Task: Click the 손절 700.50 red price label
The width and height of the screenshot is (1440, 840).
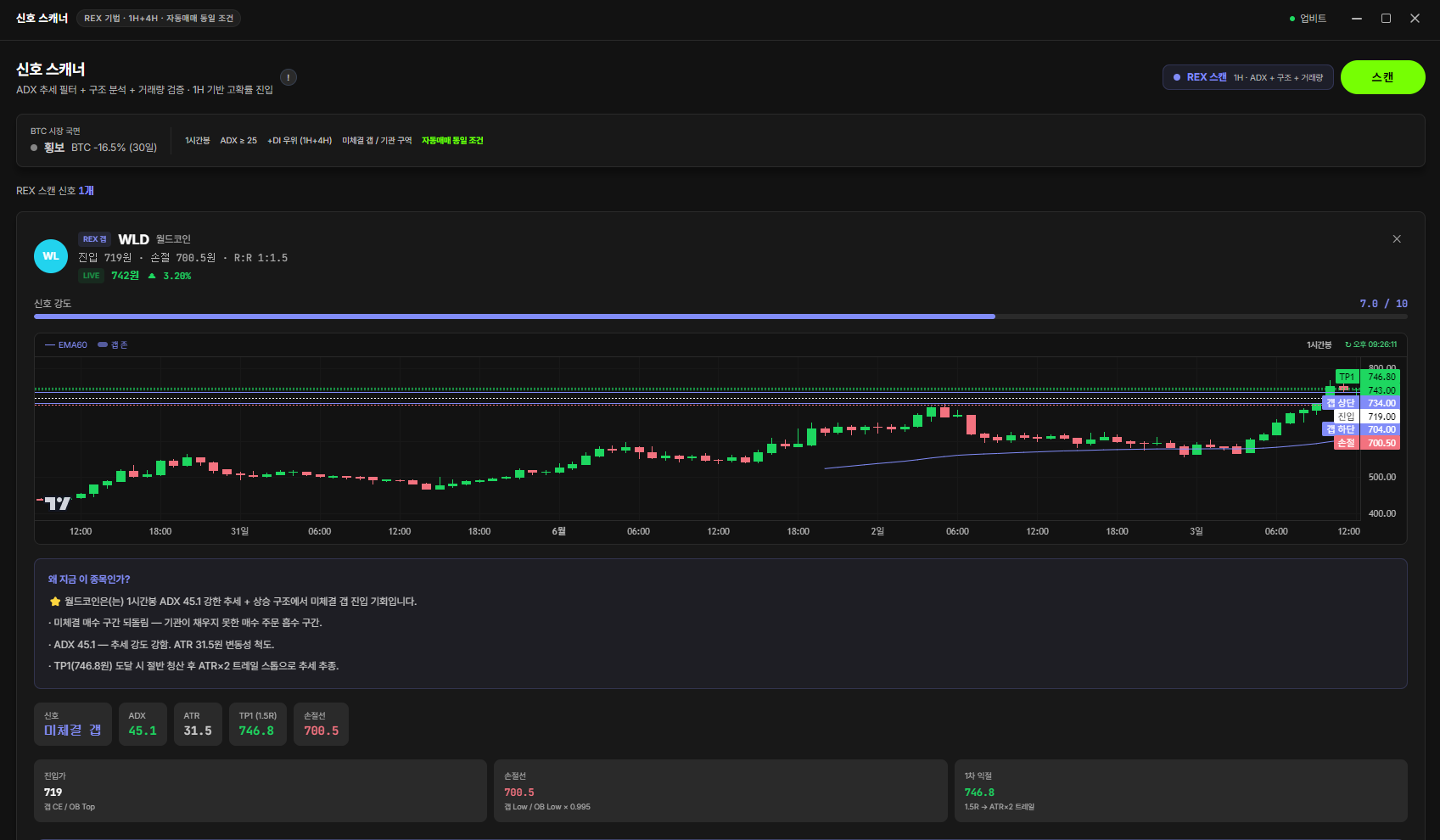Action: click(1366, 443)
